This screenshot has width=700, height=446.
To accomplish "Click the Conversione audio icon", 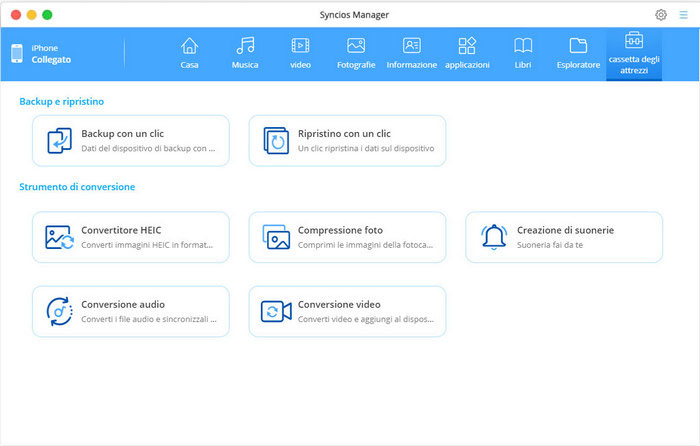I will 59,312.
